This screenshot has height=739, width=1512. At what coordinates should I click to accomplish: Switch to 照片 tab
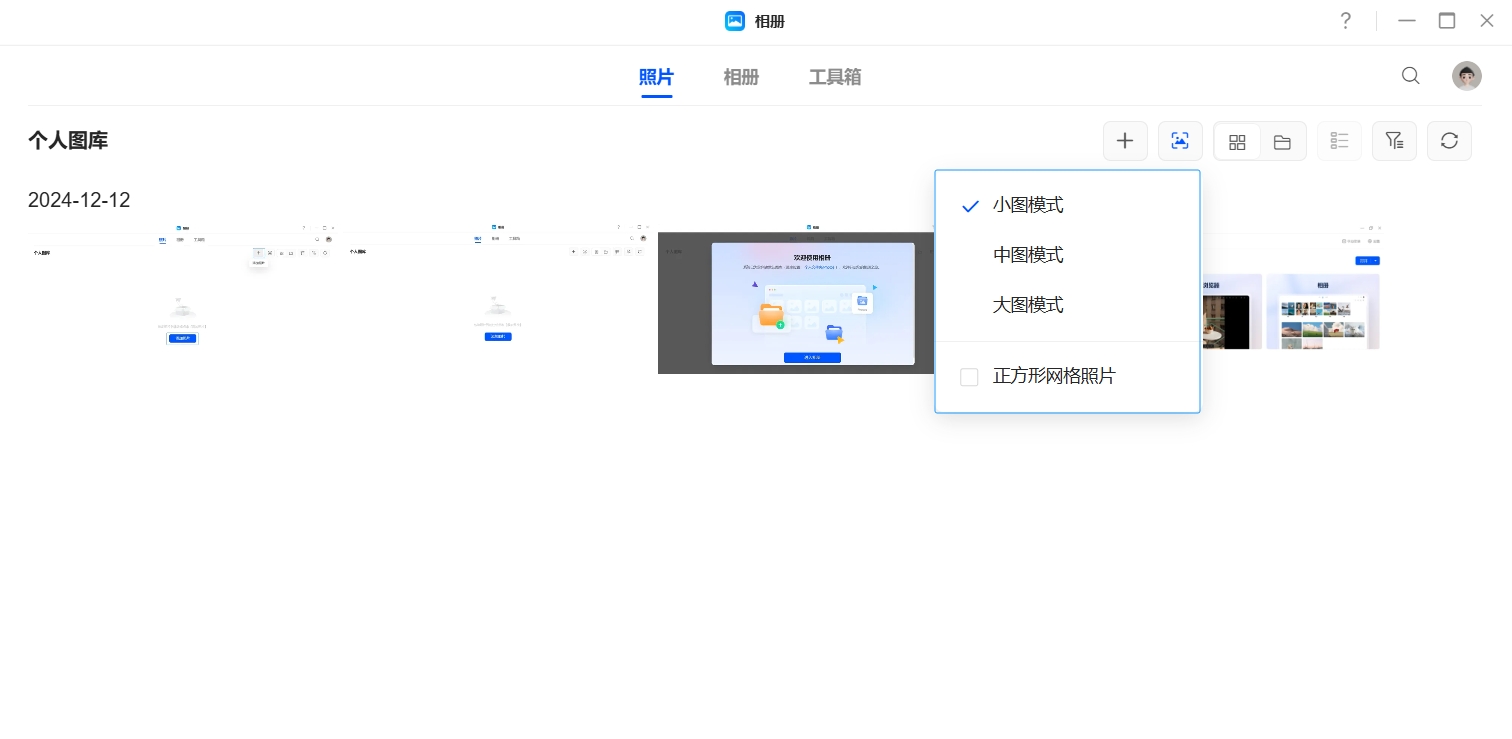(656, 77)
